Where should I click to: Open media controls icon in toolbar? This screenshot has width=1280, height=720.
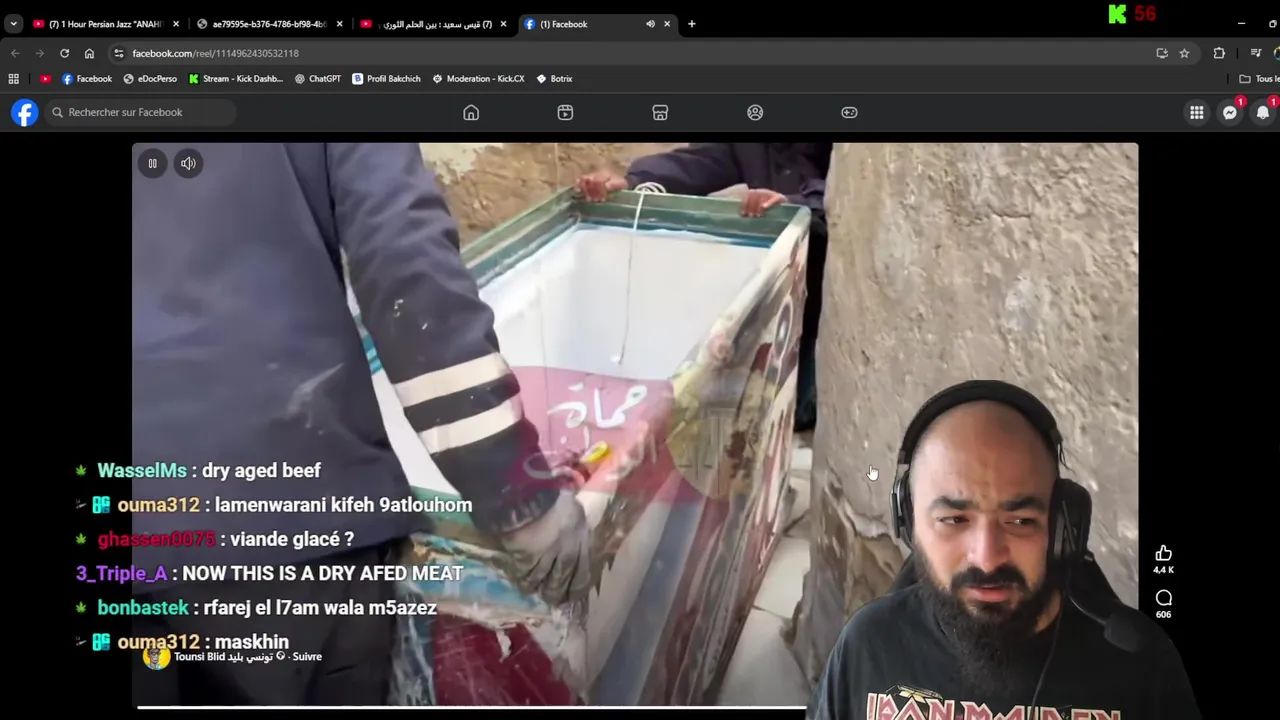coord(1256,53)
